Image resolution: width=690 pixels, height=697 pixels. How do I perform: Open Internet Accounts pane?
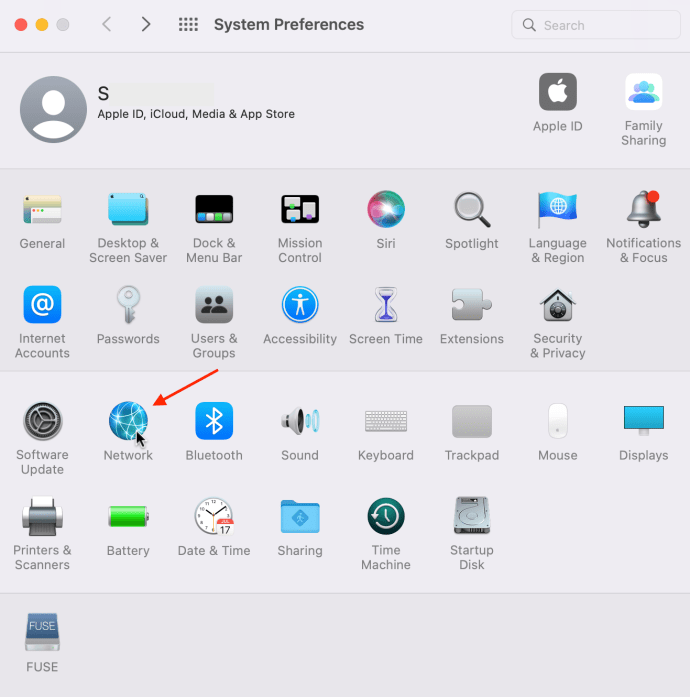tap(42, 304)
